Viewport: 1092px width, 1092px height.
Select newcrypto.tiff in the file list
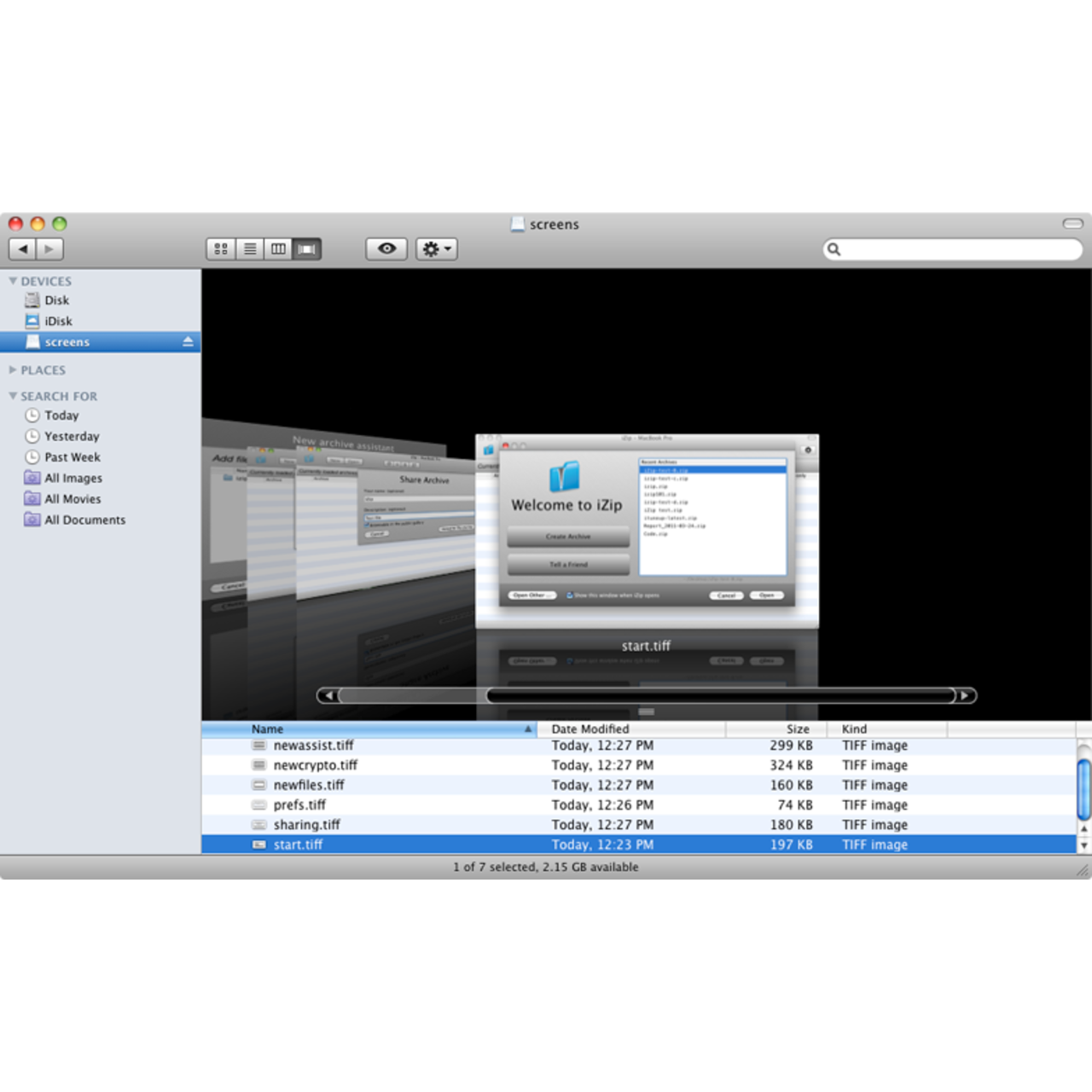(x=639, y=765)
